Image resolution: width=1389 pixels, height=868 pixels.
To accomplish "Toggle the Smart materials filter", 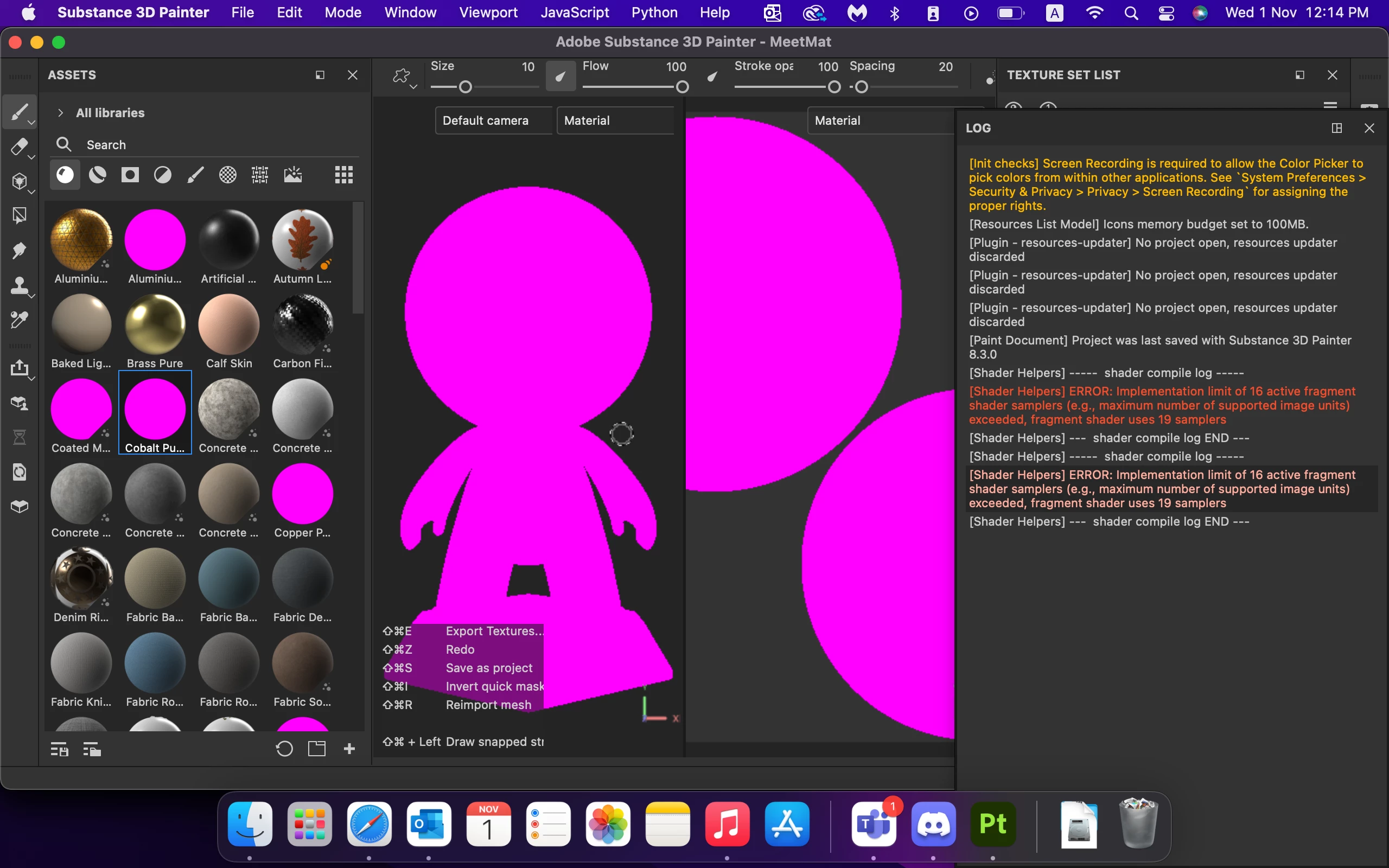I will 98,175.
